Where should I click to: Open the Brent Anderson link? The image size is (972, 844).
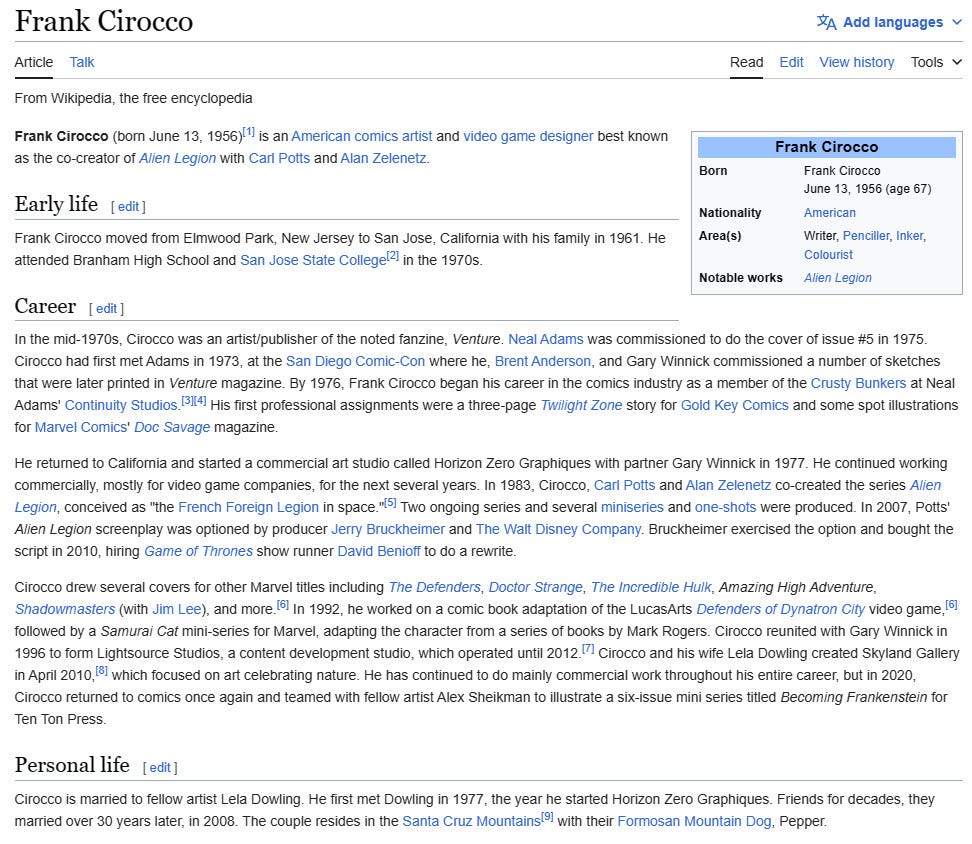(x=542, y=361)
